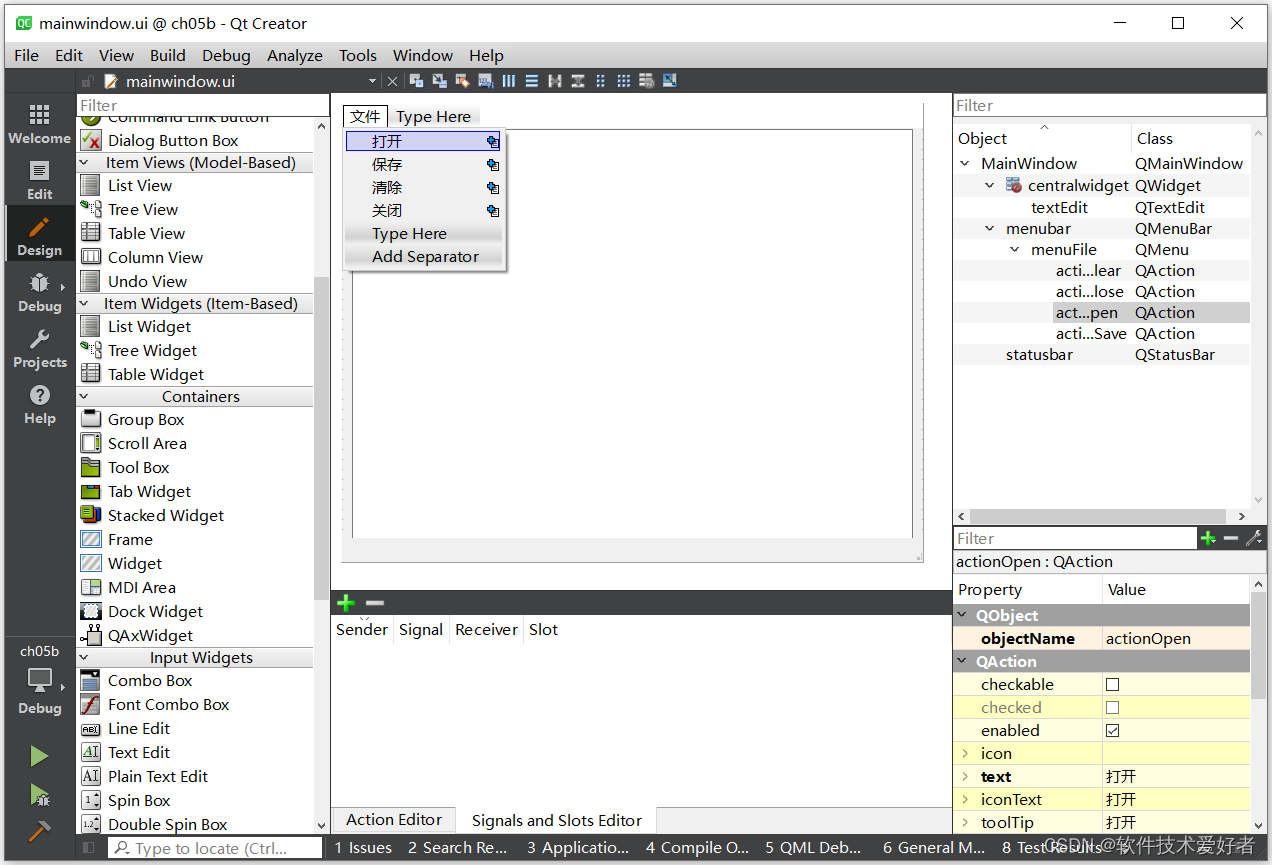The width and height of the screenshot is (1272, 865).
Task: Select the Design mode icon
Action: [x=39, y=236]
